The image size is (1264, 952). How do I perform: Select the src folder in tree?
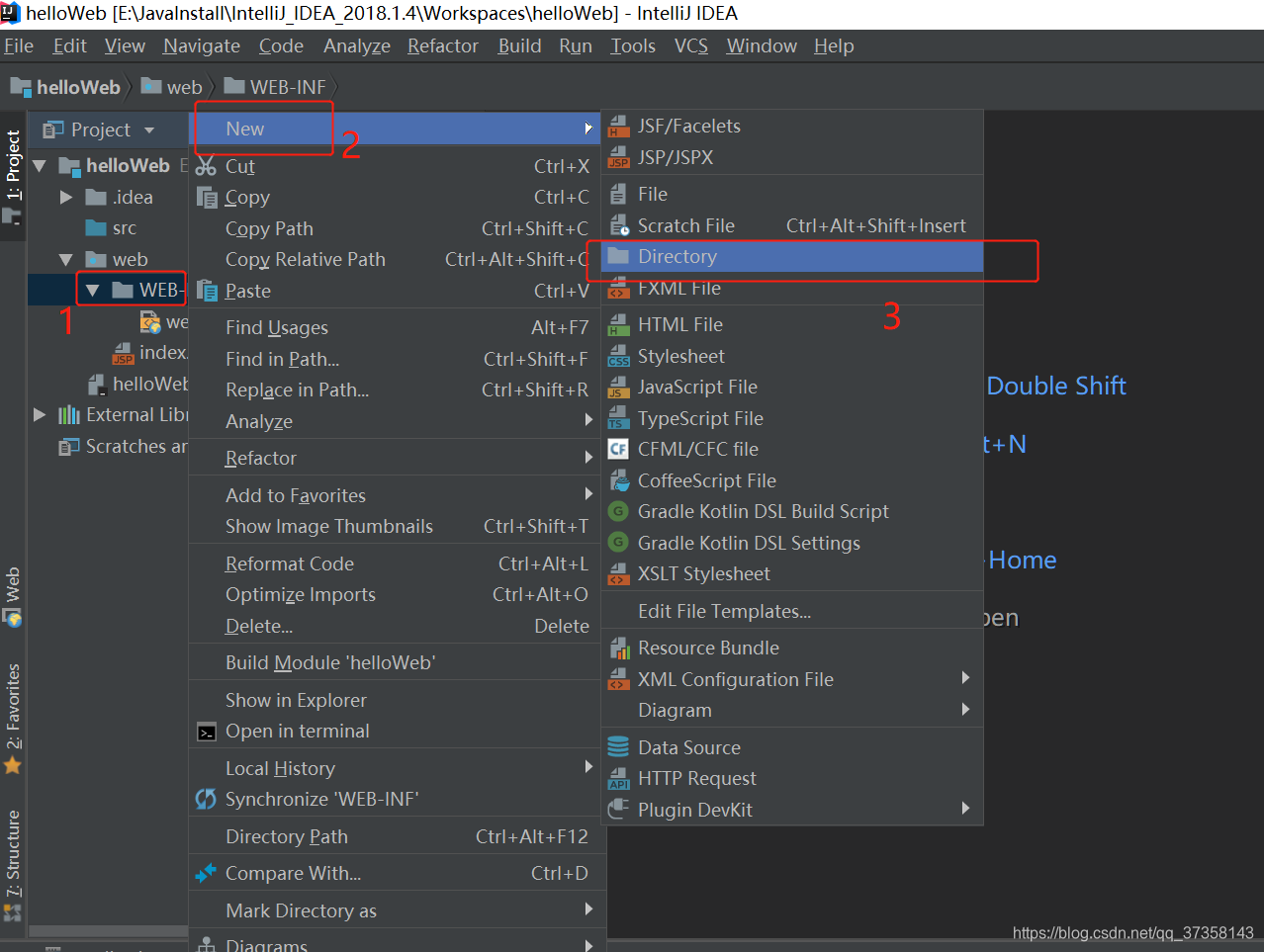coord(111,228)
